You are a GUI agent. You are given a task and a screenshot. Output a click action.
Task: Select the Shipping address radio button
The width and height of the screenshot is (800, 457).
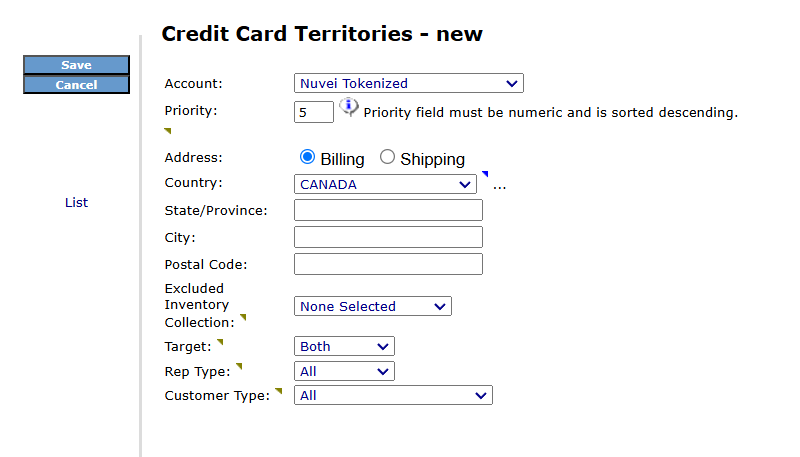pos(388,158)
